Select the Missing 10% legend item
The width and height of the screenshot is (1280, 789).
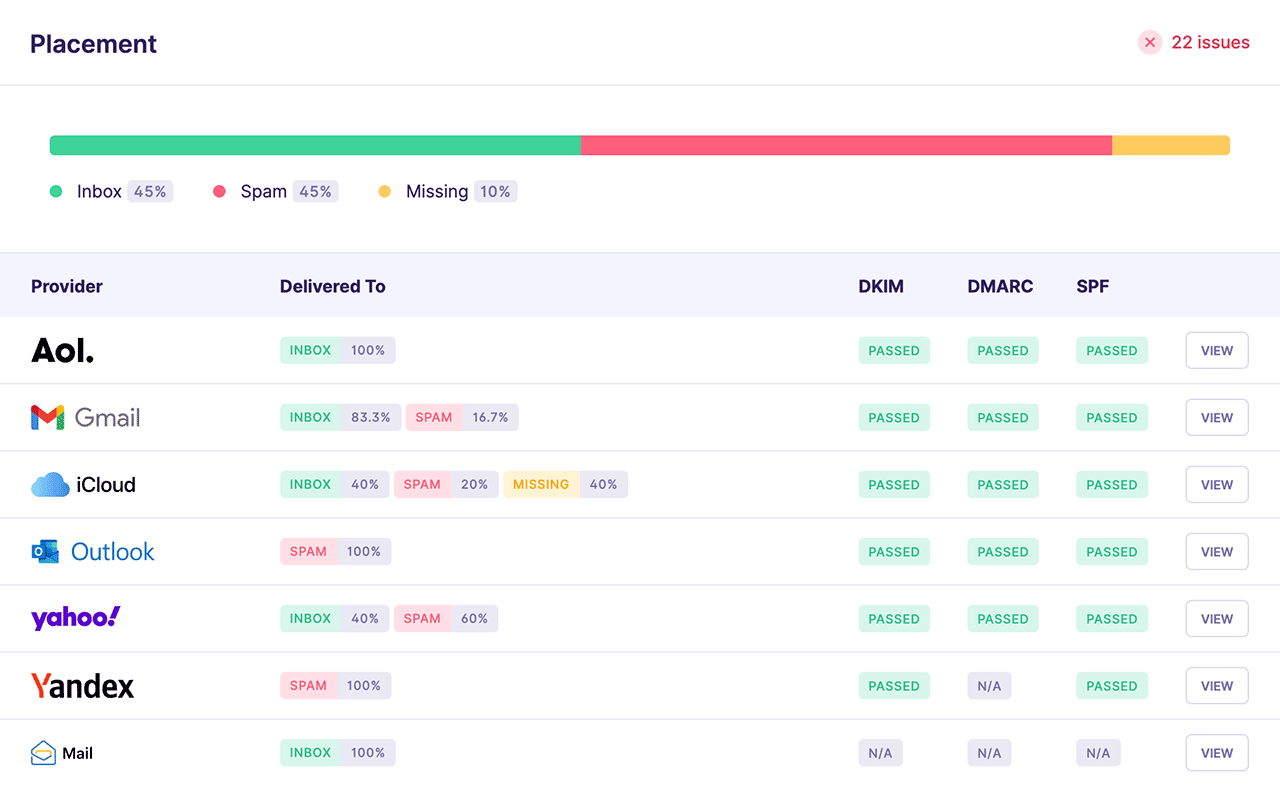click(447, 191)
